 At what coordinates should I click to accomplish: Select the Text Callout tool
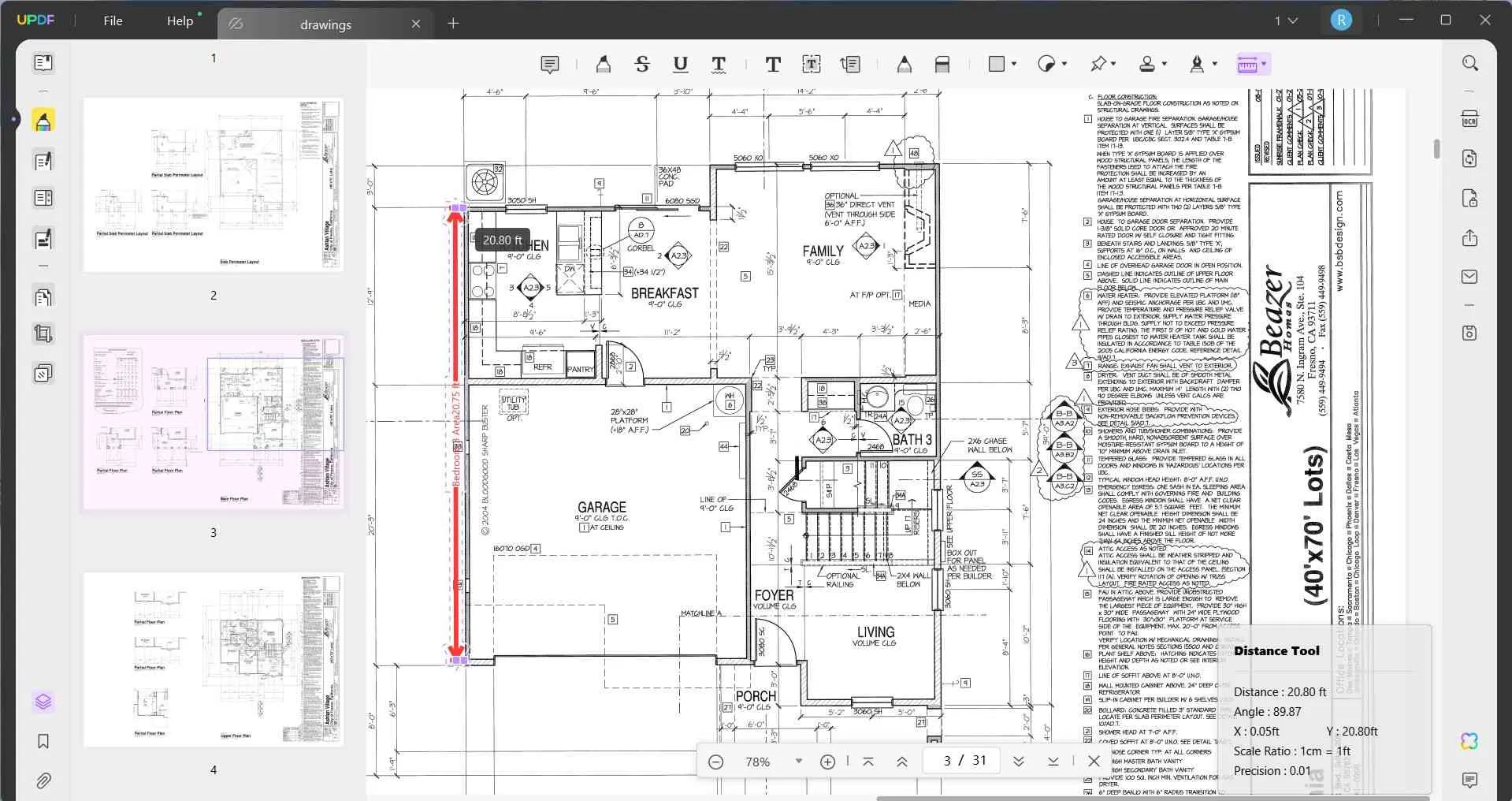point(850,65)
